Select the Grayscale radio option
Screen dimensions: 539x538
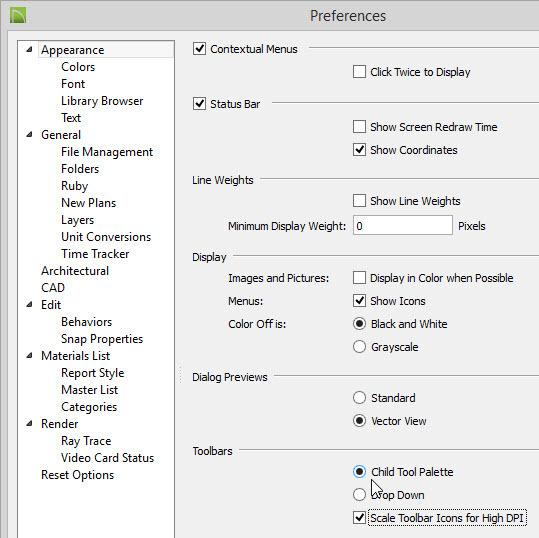click(359, 347)
